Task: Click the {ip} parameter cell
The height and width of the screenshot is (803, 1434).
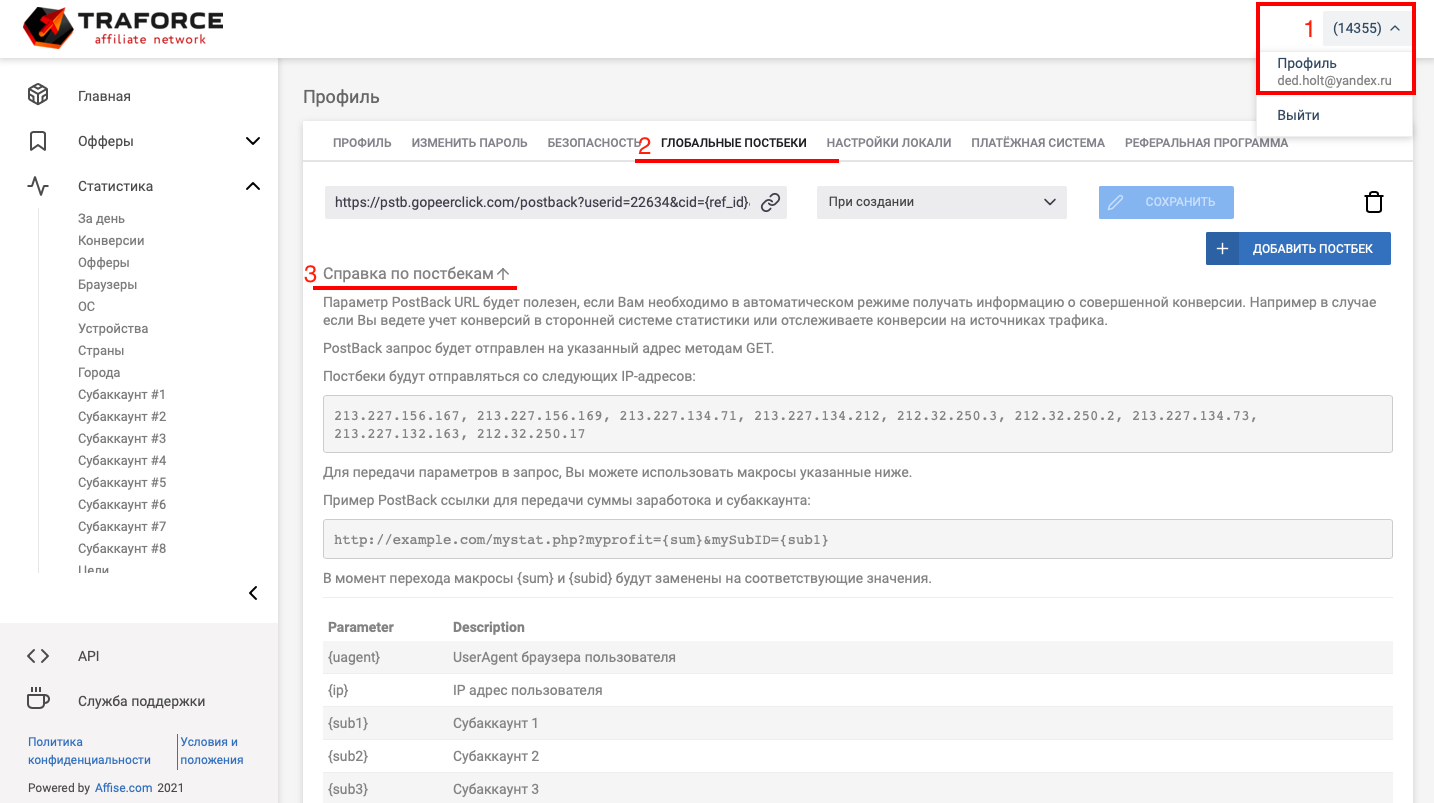Action: pos(338,690)
